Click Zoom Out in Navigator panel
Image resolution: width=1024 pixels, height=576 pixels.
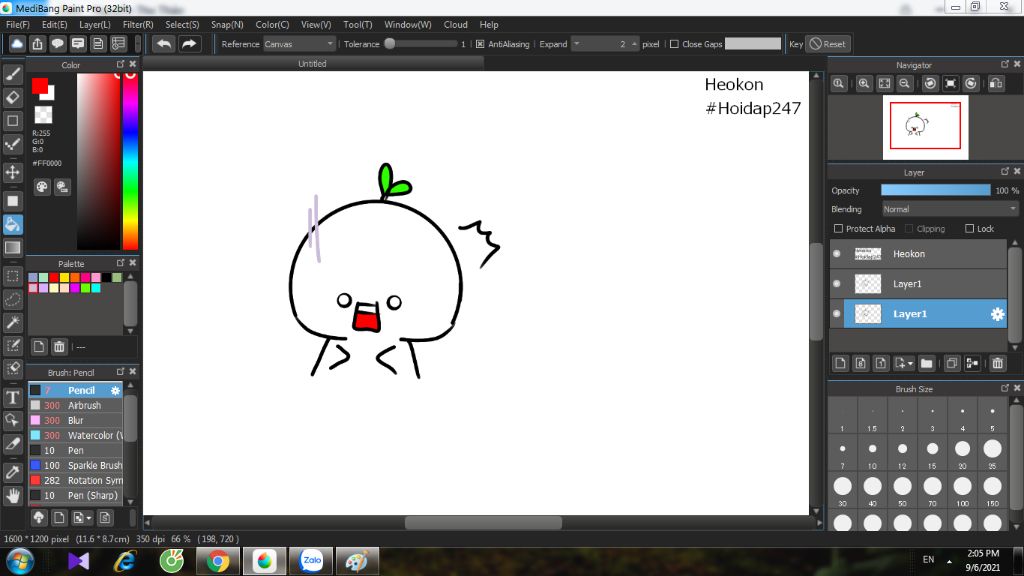tap(904, 84)
